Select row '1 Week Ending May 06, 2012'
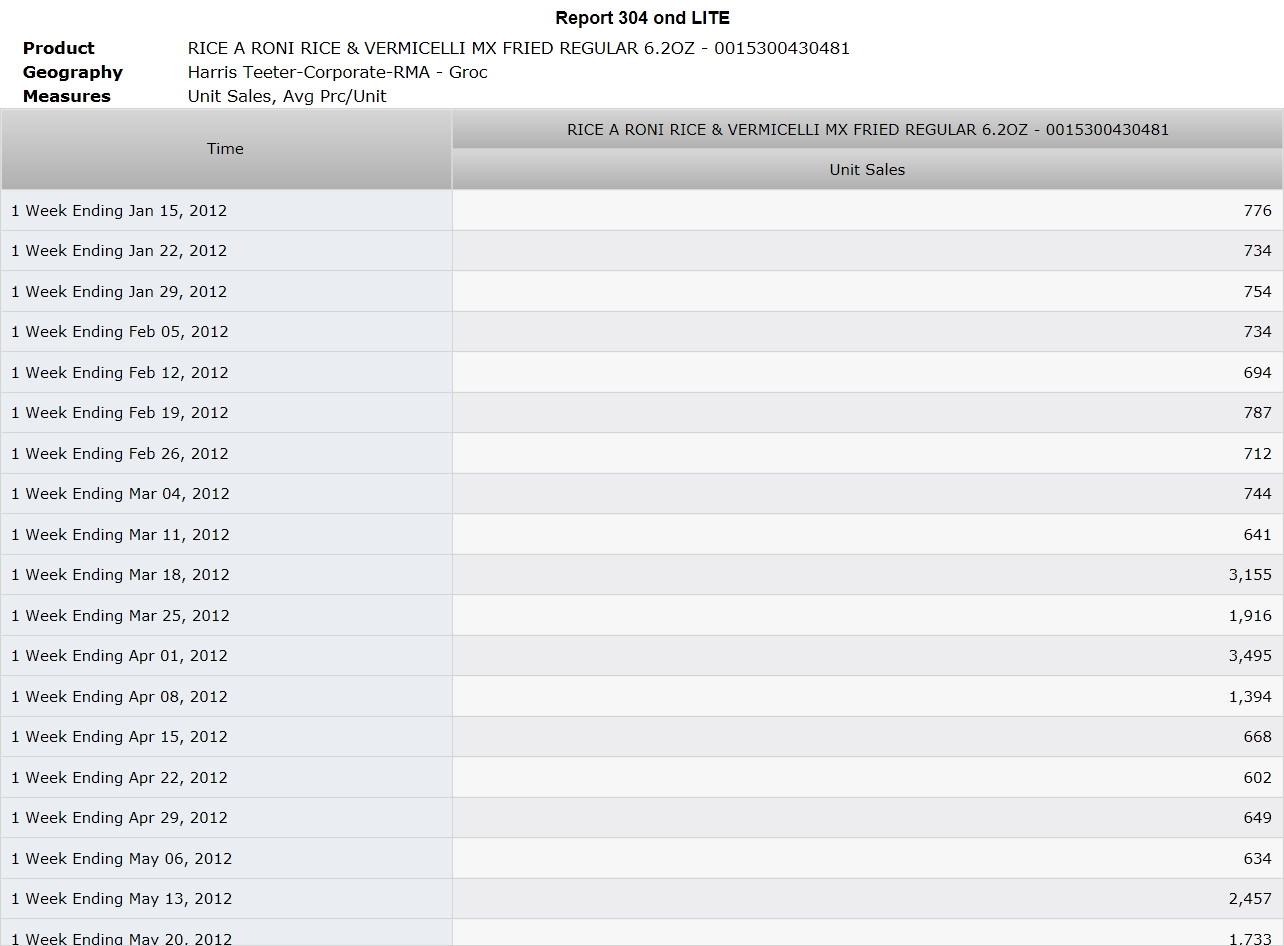Viewport: 1284px width, 946px height. coord(642,859)
